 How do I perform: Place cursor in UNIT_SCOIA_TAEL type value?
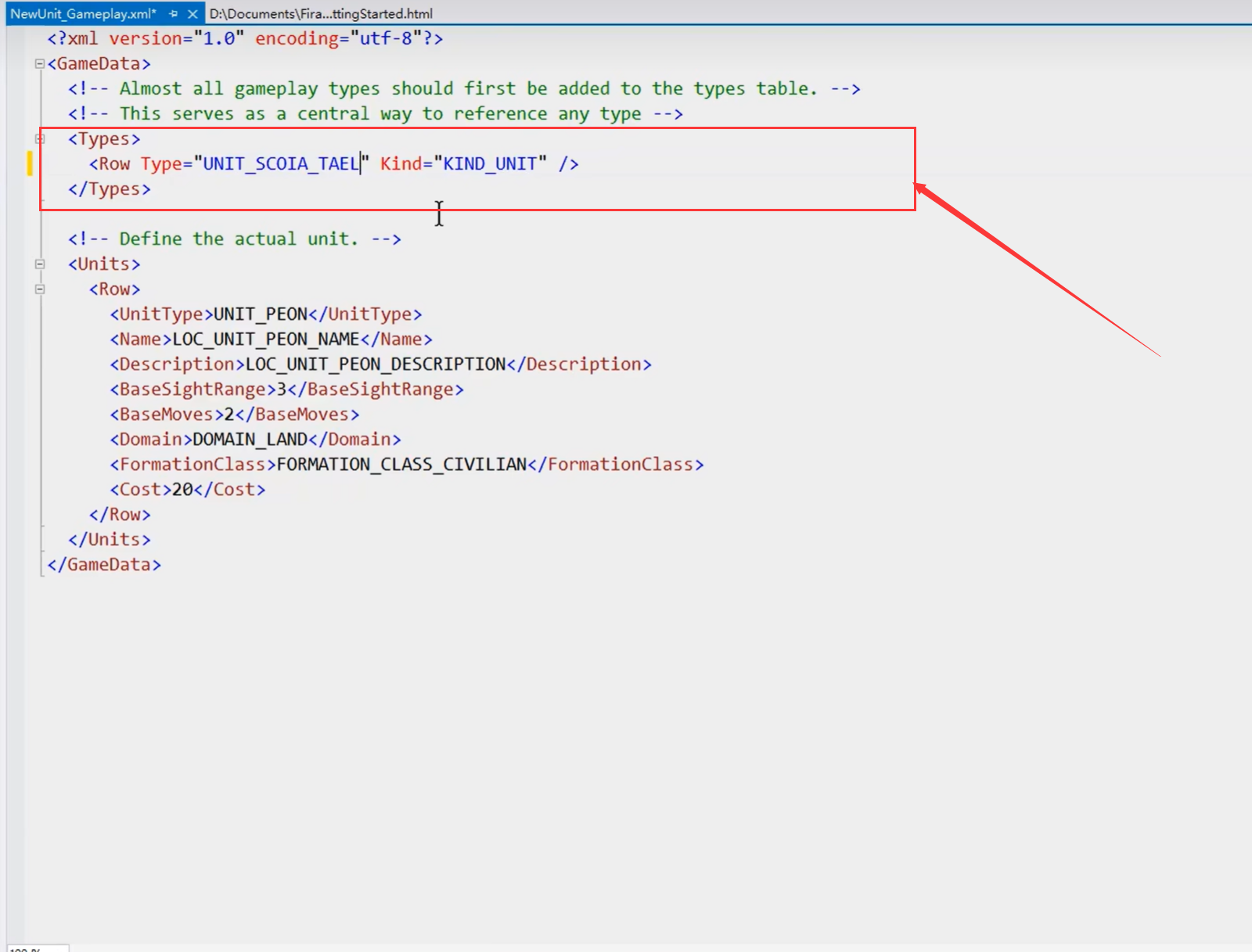[280, 164]
